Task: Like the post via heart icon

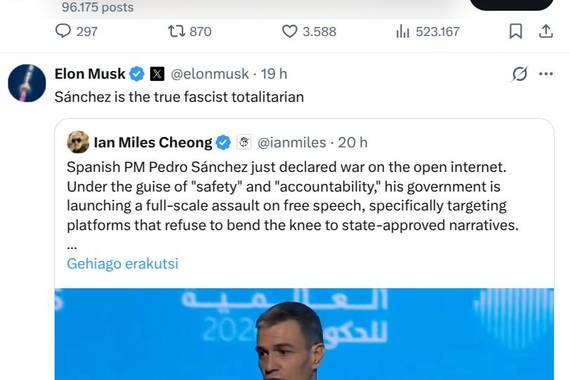Action: click(289, 31)
